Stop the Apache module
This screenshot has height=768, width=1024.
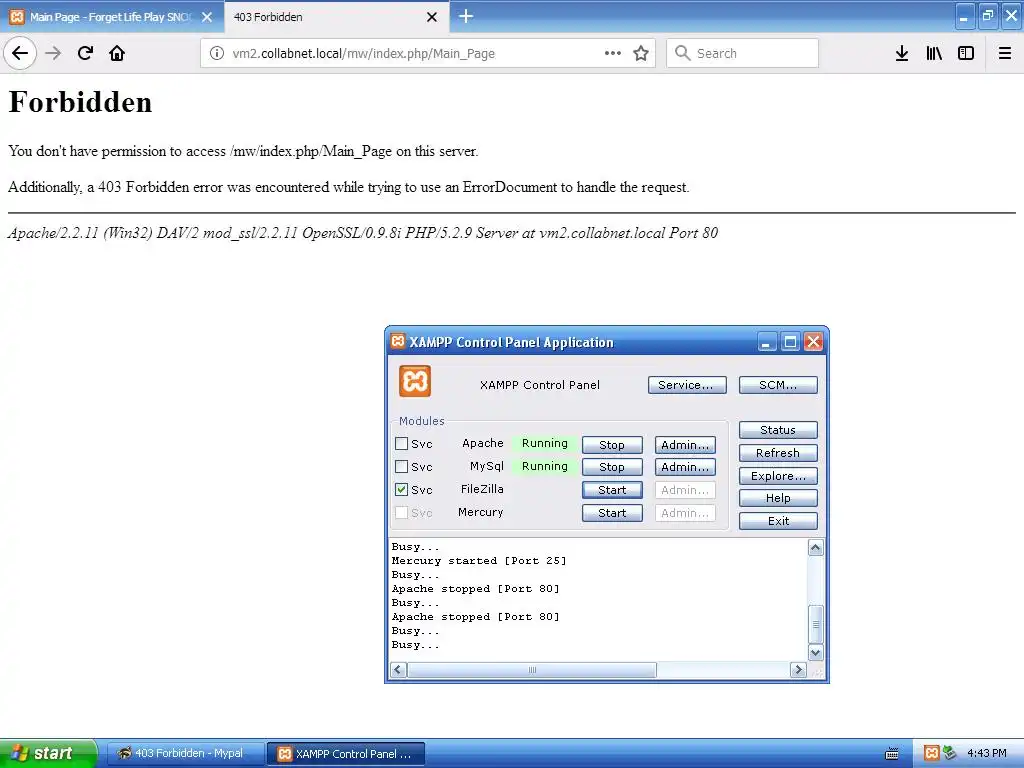[612, 445]
